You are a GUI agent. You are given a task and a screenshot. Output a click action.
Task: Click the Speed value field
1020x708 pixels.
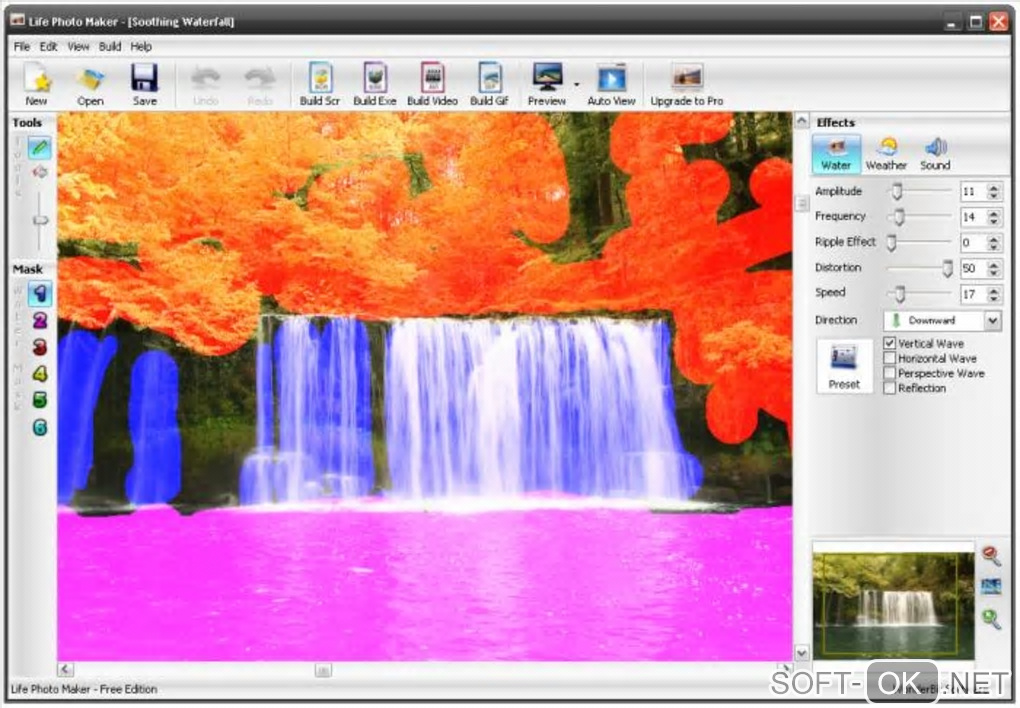coord(973,294)
